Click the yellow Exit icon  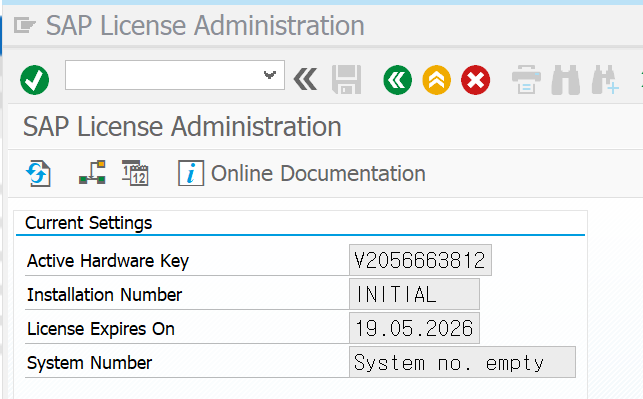pos(437,80)
